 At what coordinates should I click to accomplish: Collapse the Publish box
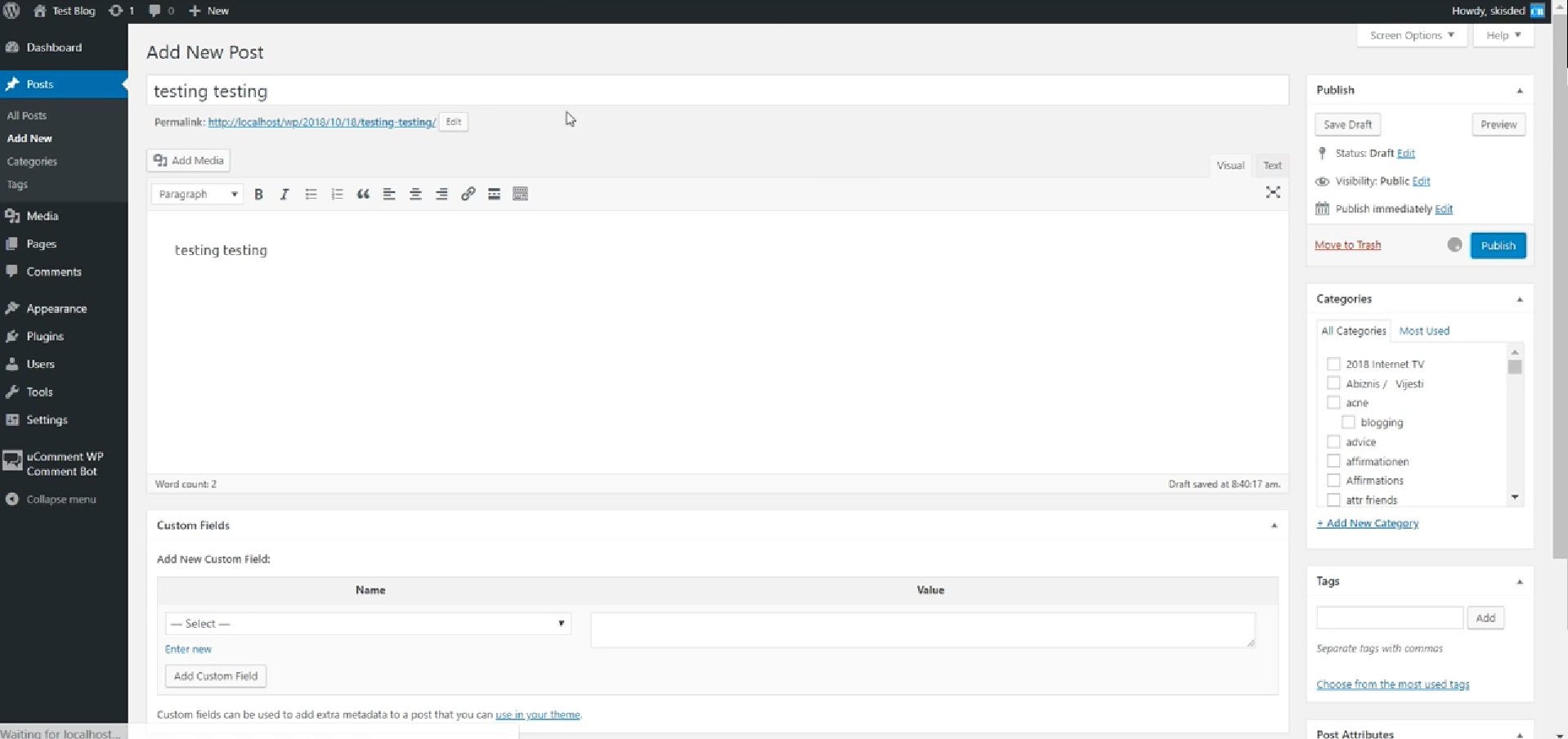tap(1520, 91)
